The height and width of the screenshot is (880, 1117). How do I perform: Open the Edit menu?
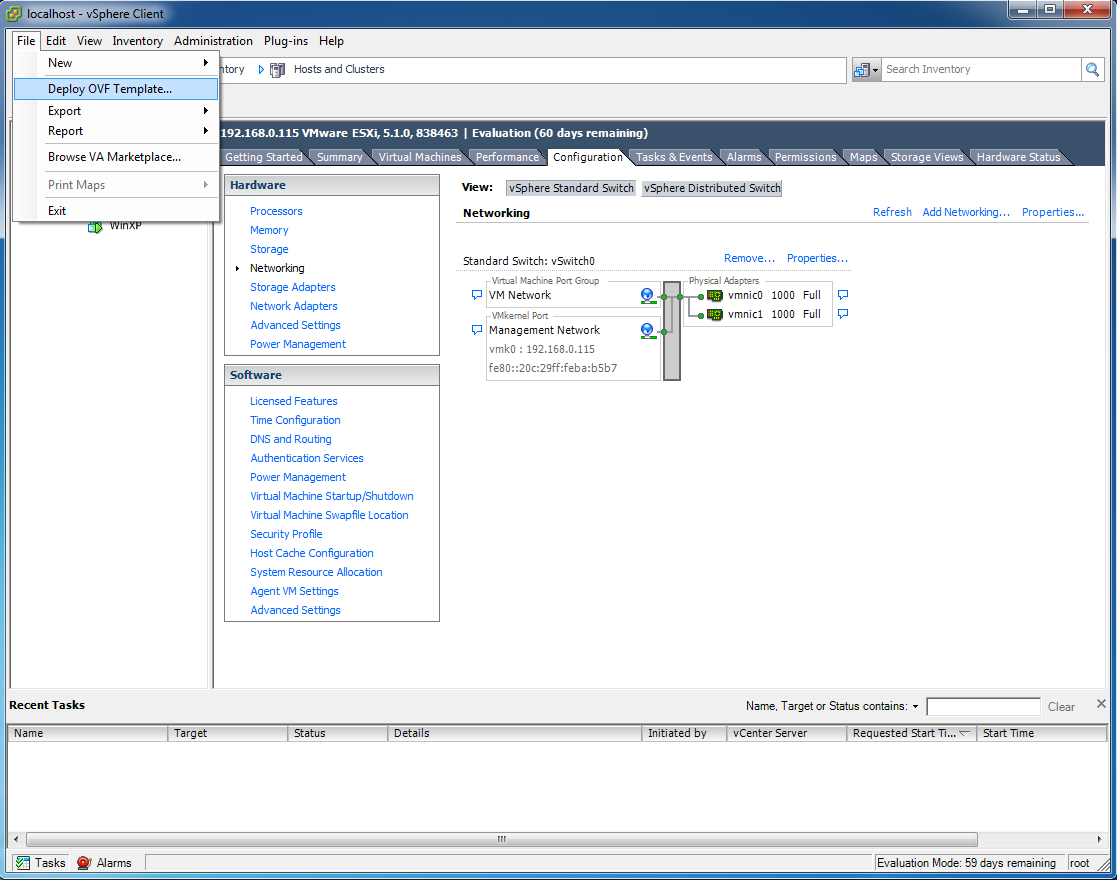(56, 41)
